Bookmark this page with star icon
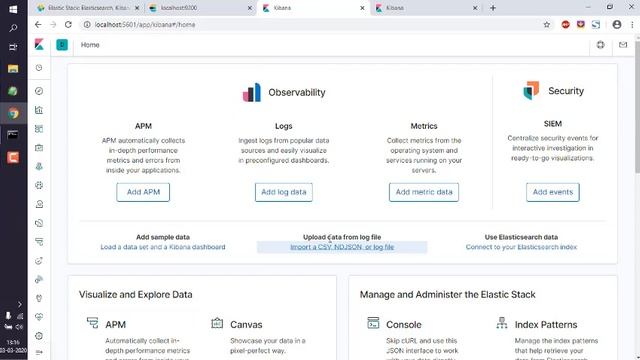Image resolution: width=640 pixels, height=360 pixels. [547, 24]
